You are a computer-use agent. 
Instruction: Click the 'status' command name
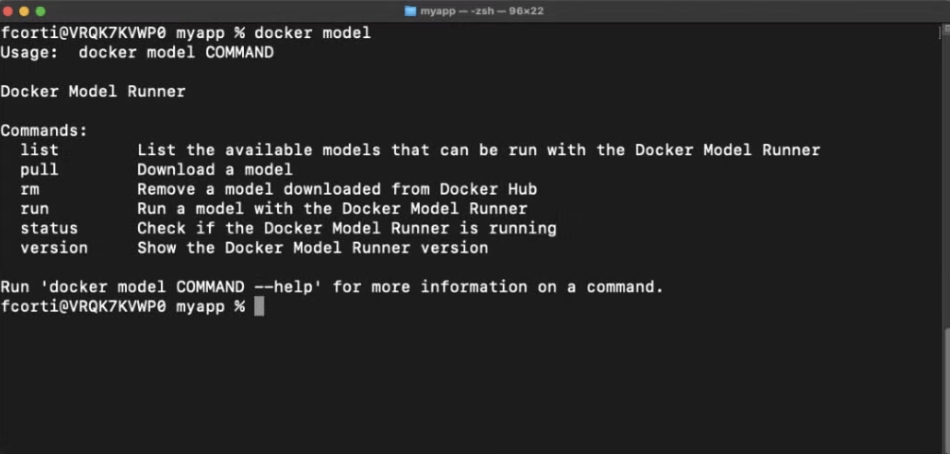tap(49, 228)
